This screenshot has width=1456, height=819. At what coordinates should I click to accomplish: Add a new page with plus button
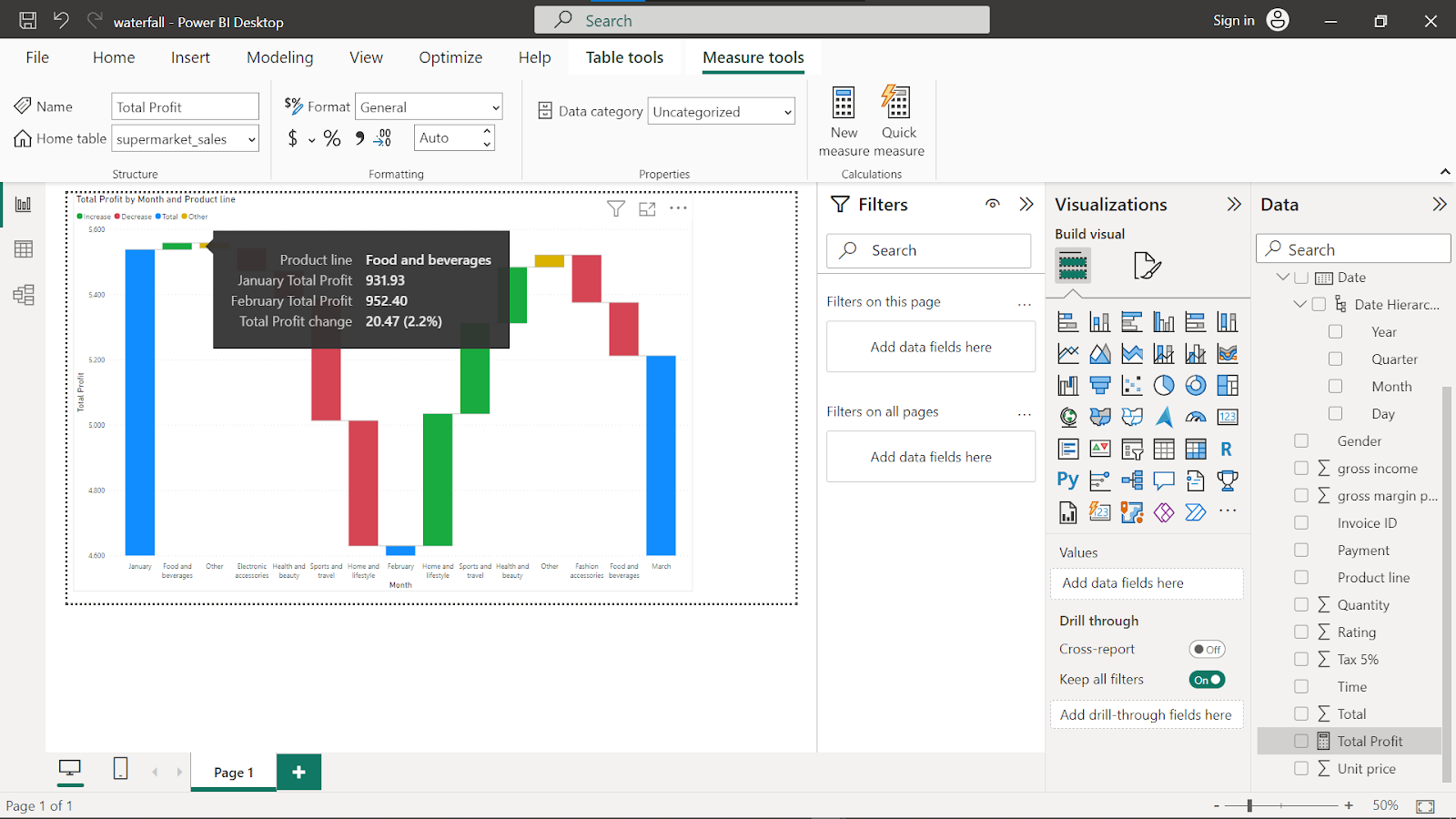point(298,772)
